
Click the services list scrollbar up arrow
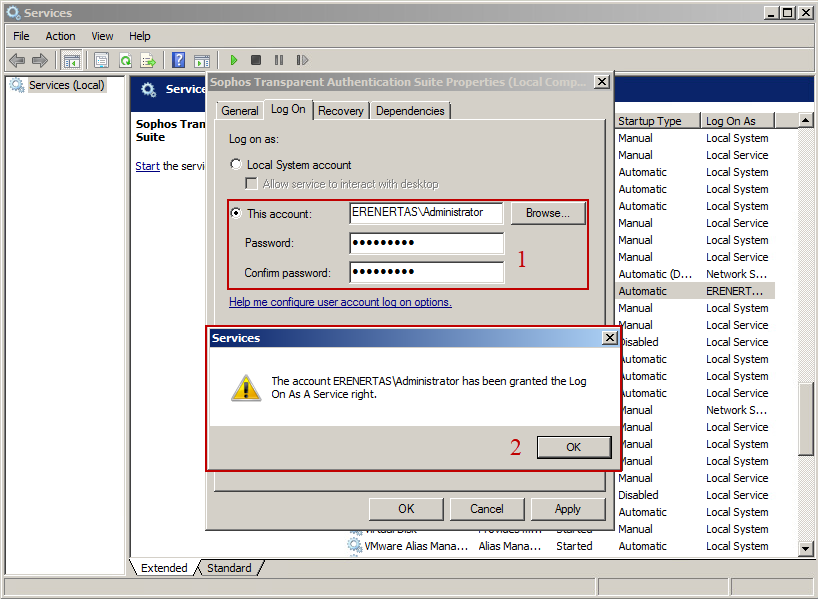point(805,121)
